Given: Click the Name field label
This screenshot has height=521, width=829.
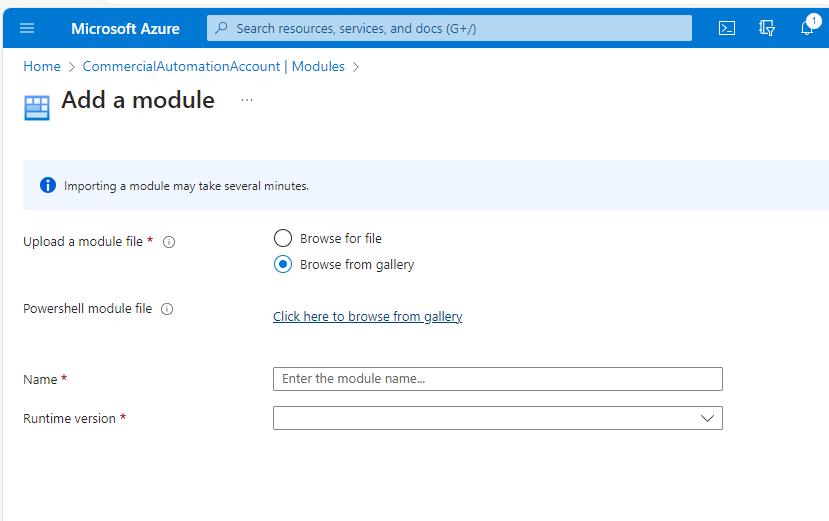Looking at the screenshot, I should (x=40, y=380).
